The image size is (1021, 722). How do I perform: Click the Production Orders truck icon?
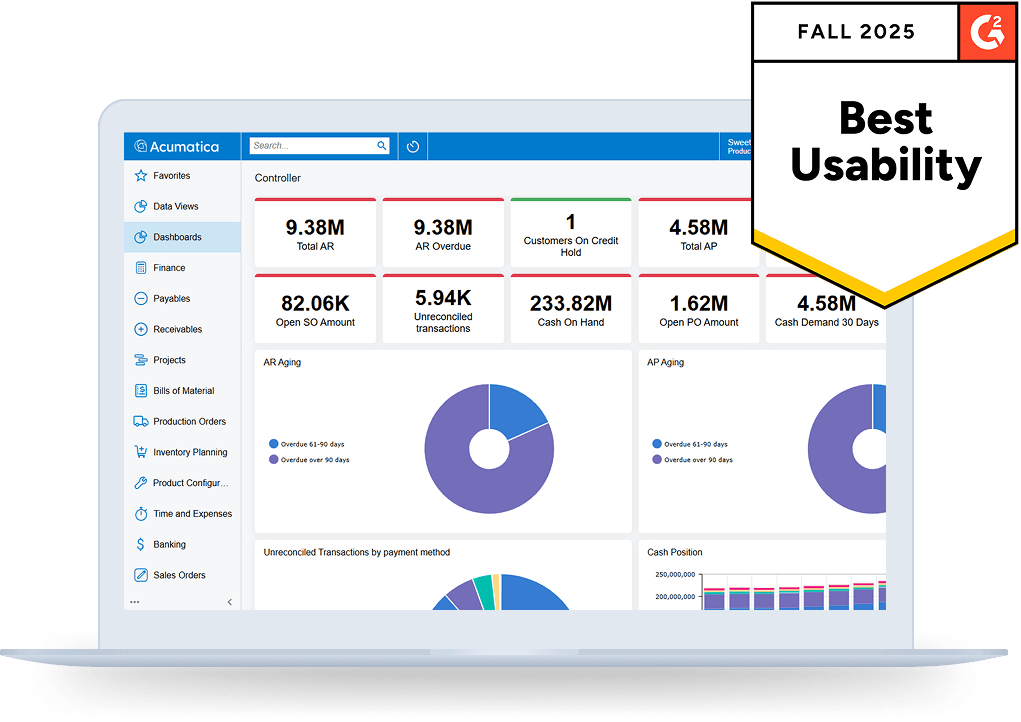pos(141,422)
